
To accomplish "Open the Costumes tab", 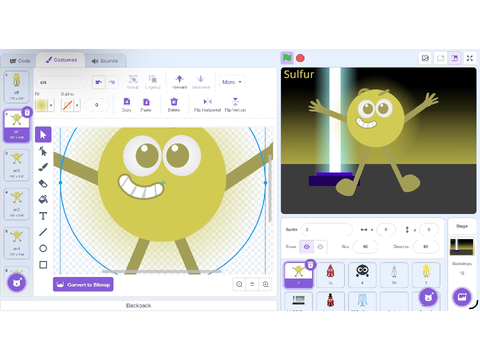I will pyautogui.click(x=61, y=60).
